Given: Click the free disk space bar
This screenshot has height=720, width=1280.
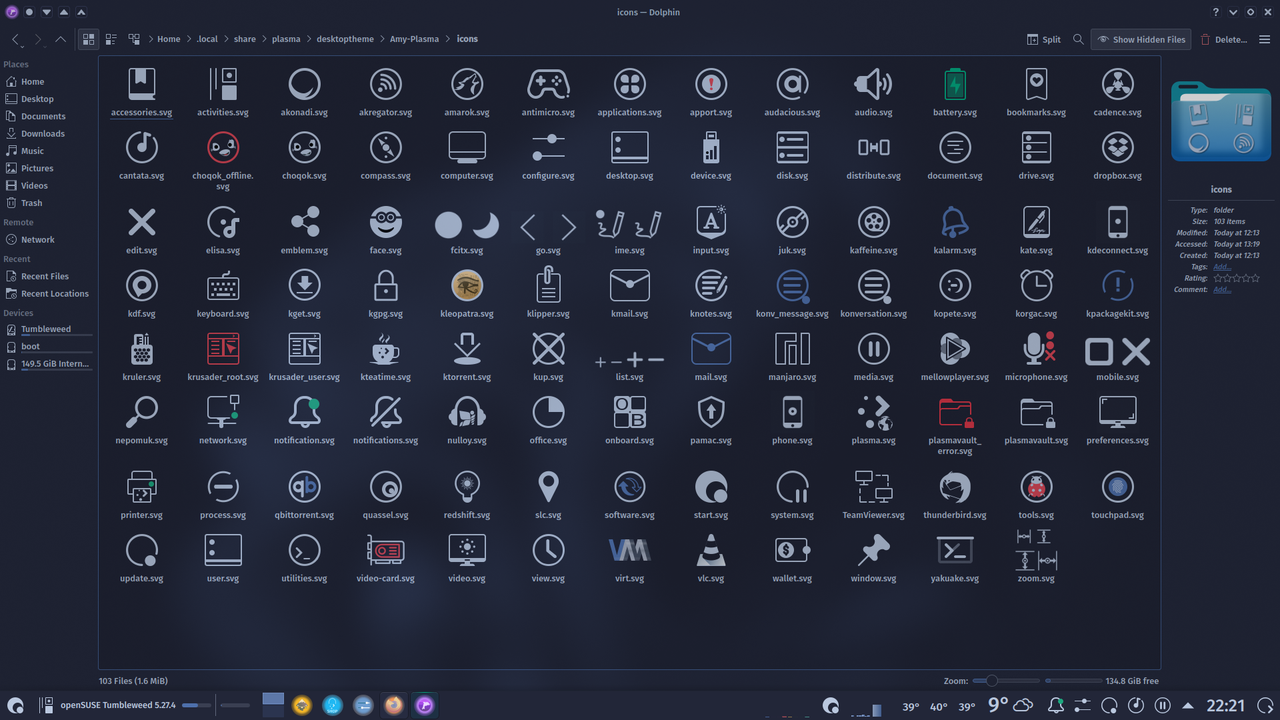Looking at the screenshot, I should 1073,681.
